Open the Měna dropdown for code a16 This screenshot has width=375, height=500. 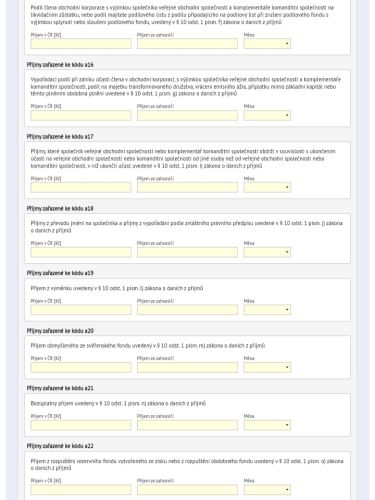[x=267, y=116]
